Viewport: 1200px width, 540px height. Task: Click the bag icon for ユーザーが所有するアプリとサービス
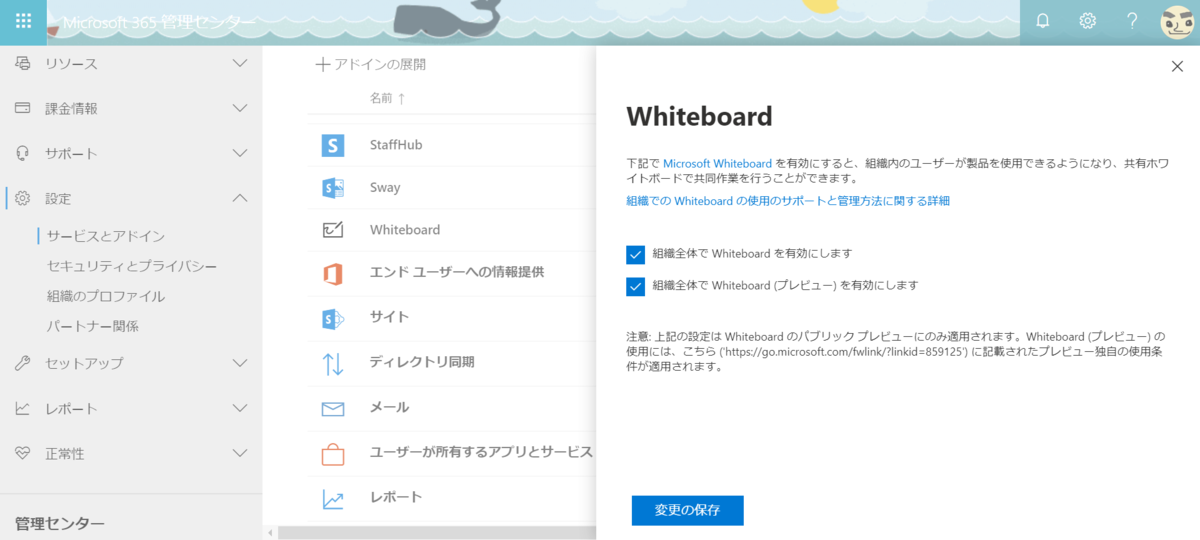pos(333,453)
